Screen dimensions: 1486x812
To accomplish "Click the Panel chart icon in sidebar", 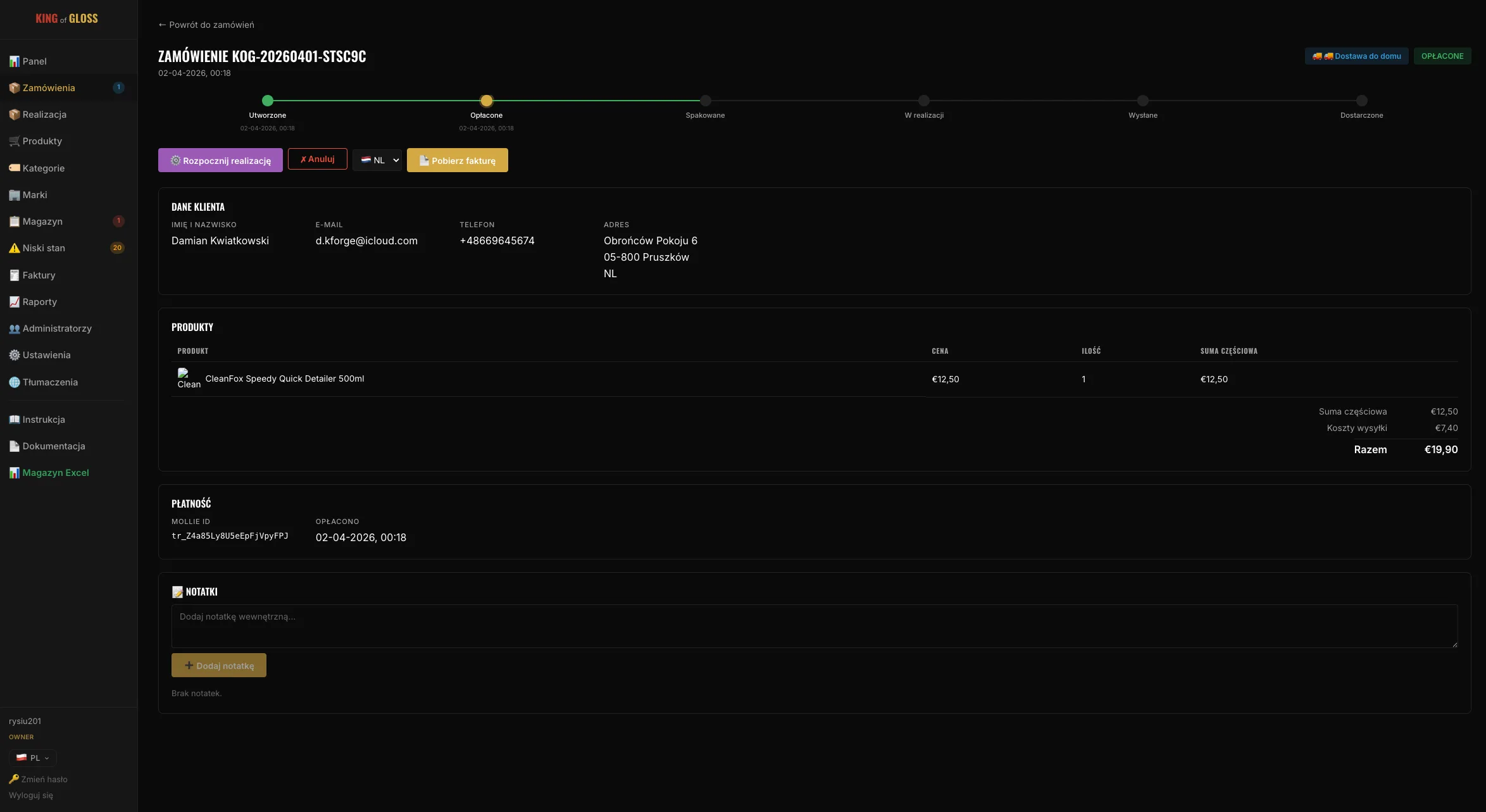I will click(x=14, y=61).
